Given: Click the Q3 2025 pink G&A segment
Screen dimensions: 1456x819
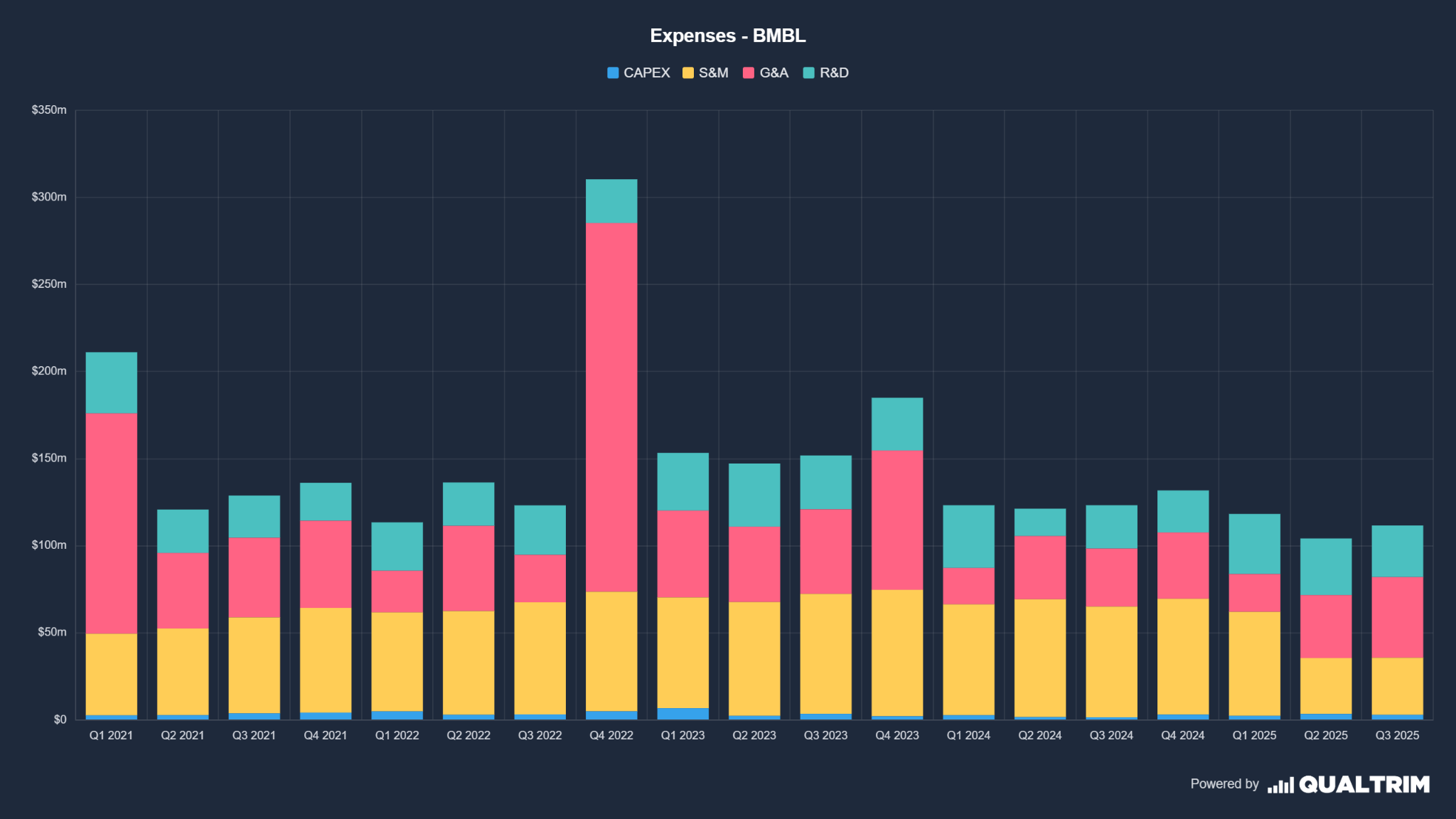Looking at the screenshot, I should [x=1397, y=617].
